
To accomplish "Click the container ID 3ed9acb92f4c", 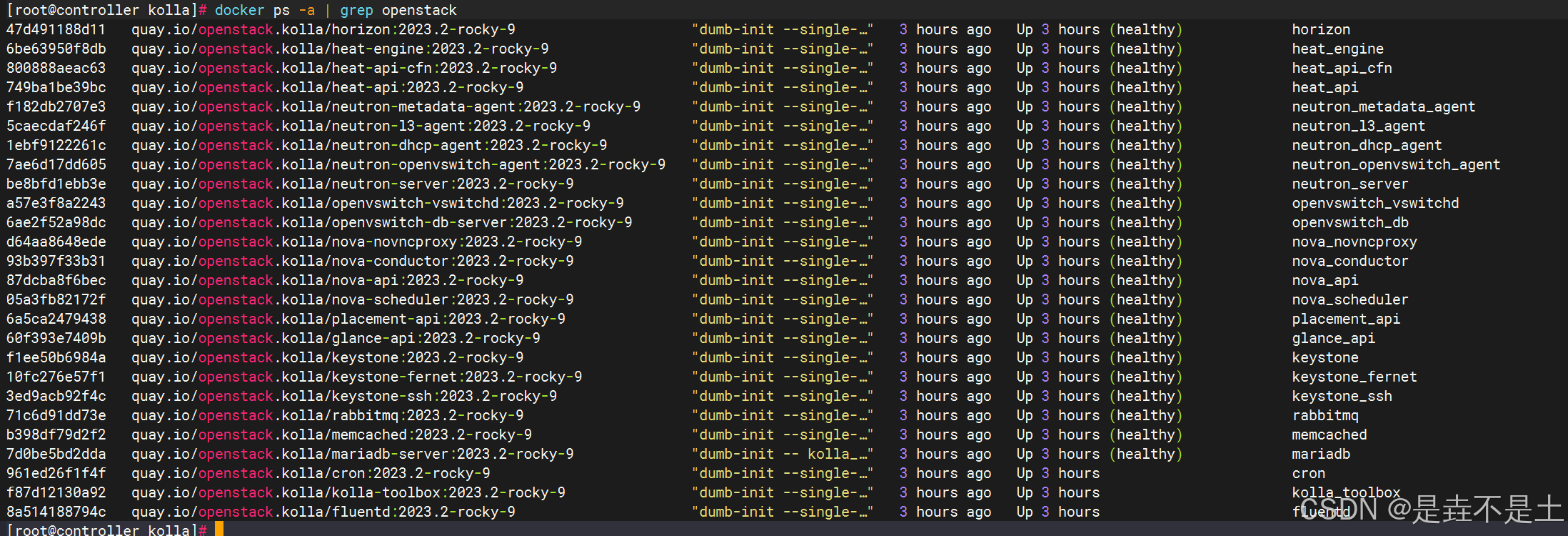I will click(56, 396).
